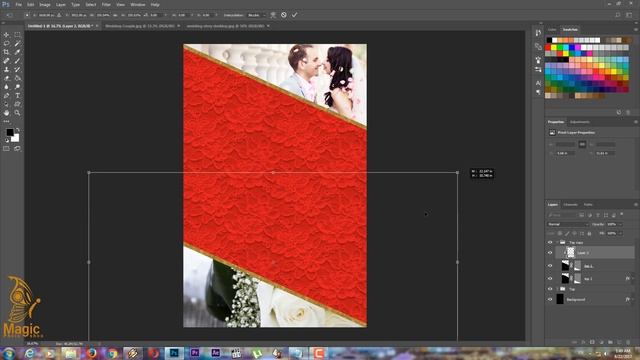This screenshot has height=360, width=640.
Task: Pick the red swatch in Swatches
Action: pos(549,48)
